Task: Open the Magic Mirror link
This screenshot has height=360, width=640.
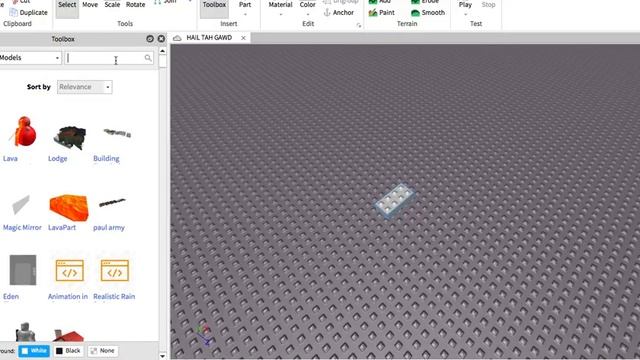Action: (22, 227)
